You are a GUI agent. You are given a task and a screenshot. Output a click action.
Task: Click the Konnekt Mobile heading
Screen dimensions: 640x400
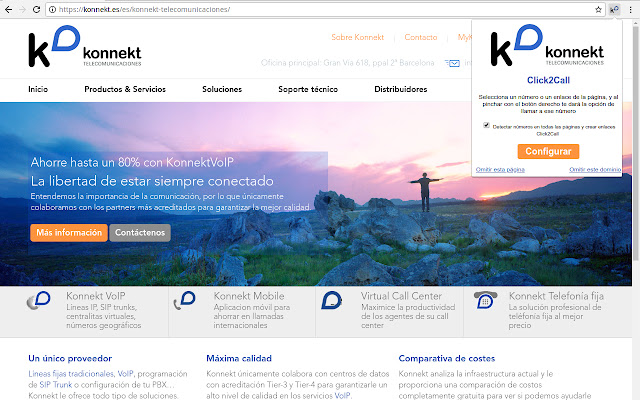[249, 296]
